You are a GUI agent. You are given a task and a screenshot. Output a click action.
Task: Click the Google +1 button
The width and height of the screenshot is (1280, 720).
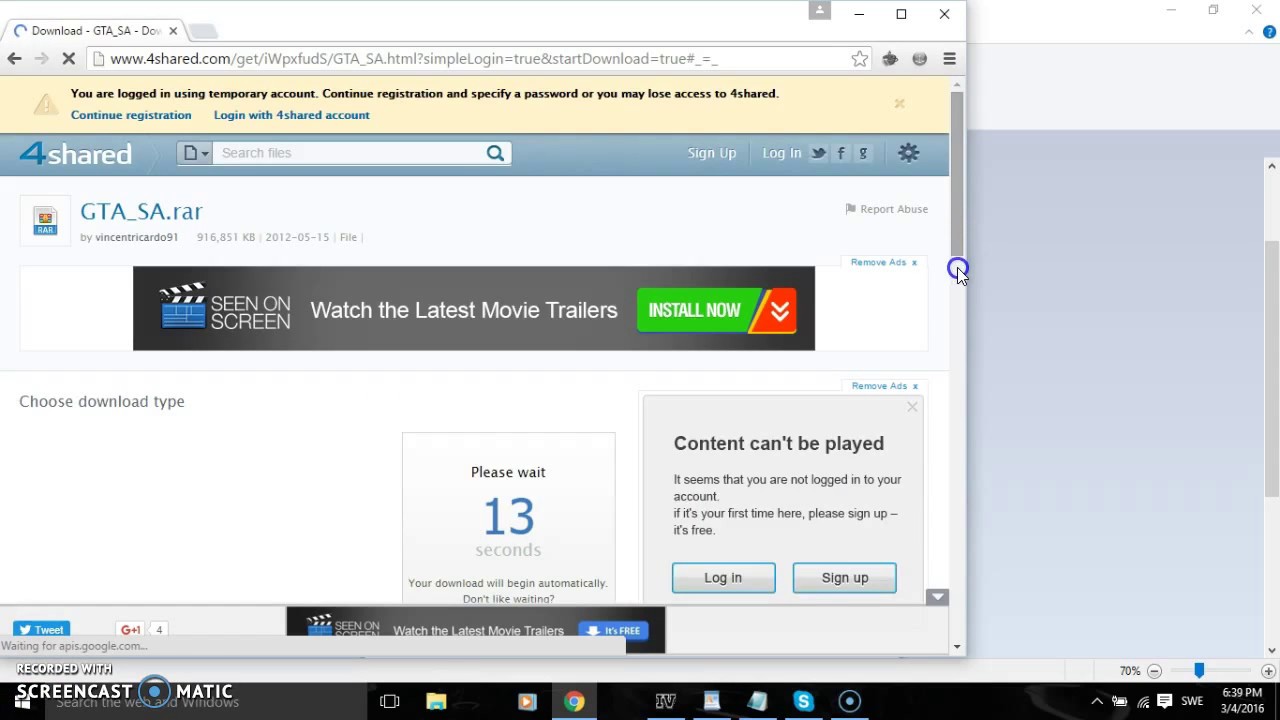(131, 630)
